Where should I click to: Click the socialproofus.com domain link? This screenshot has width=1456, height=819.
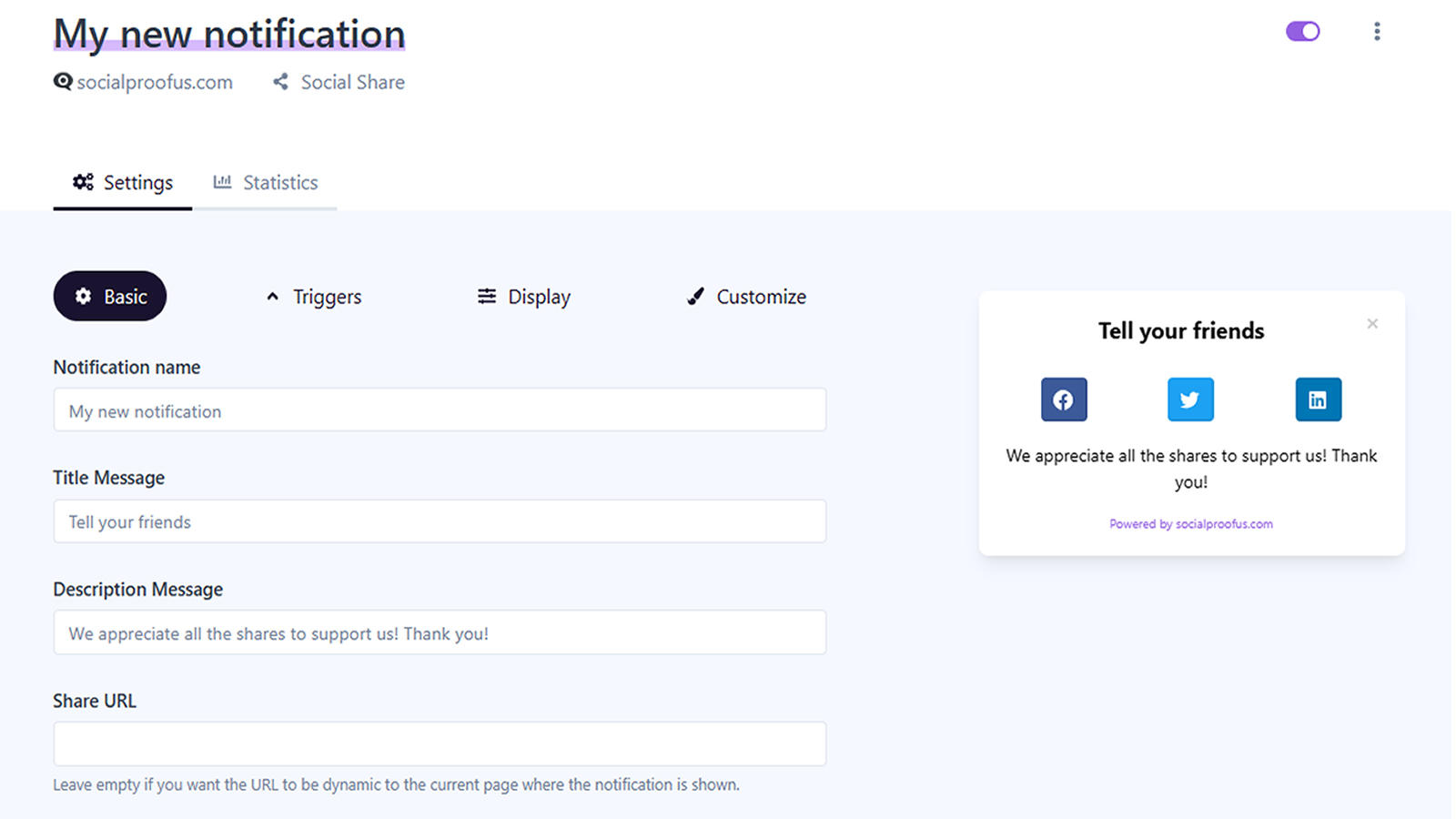click(x=155, y=82)
